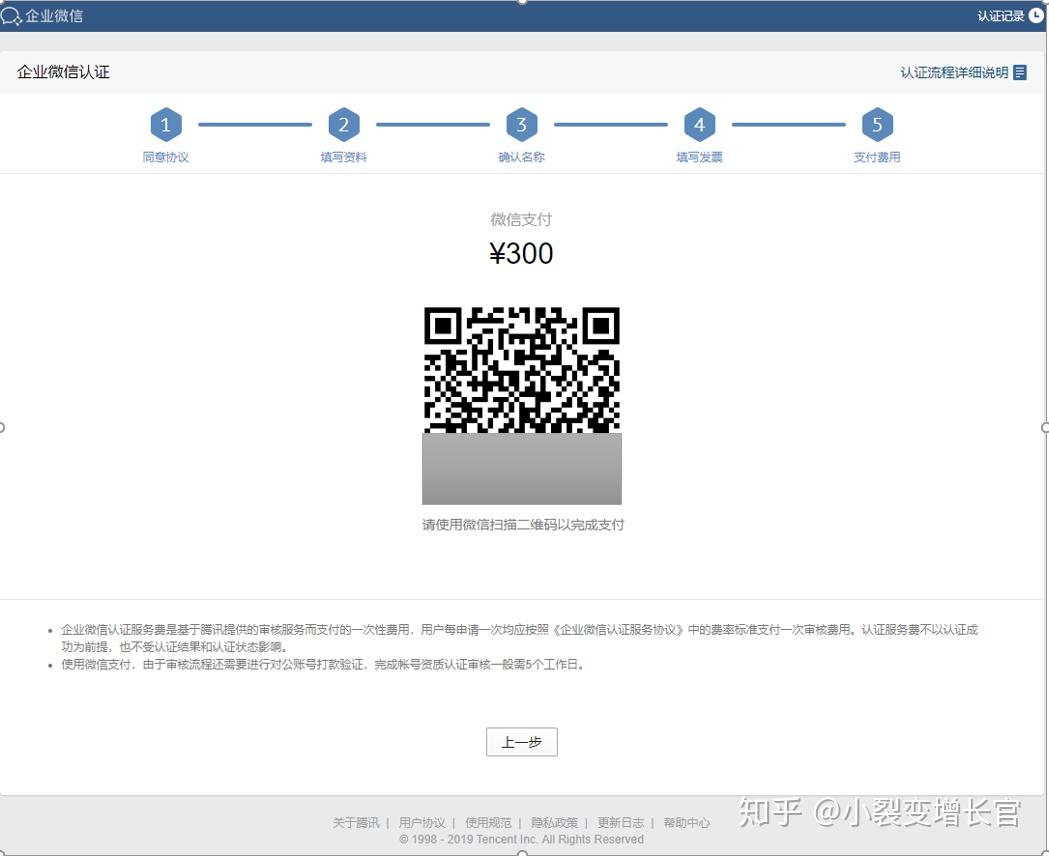The image size is (1049, 856).
Task: Select the step 4 hexagon 填写发票
Action: click(x=699, y=124)
